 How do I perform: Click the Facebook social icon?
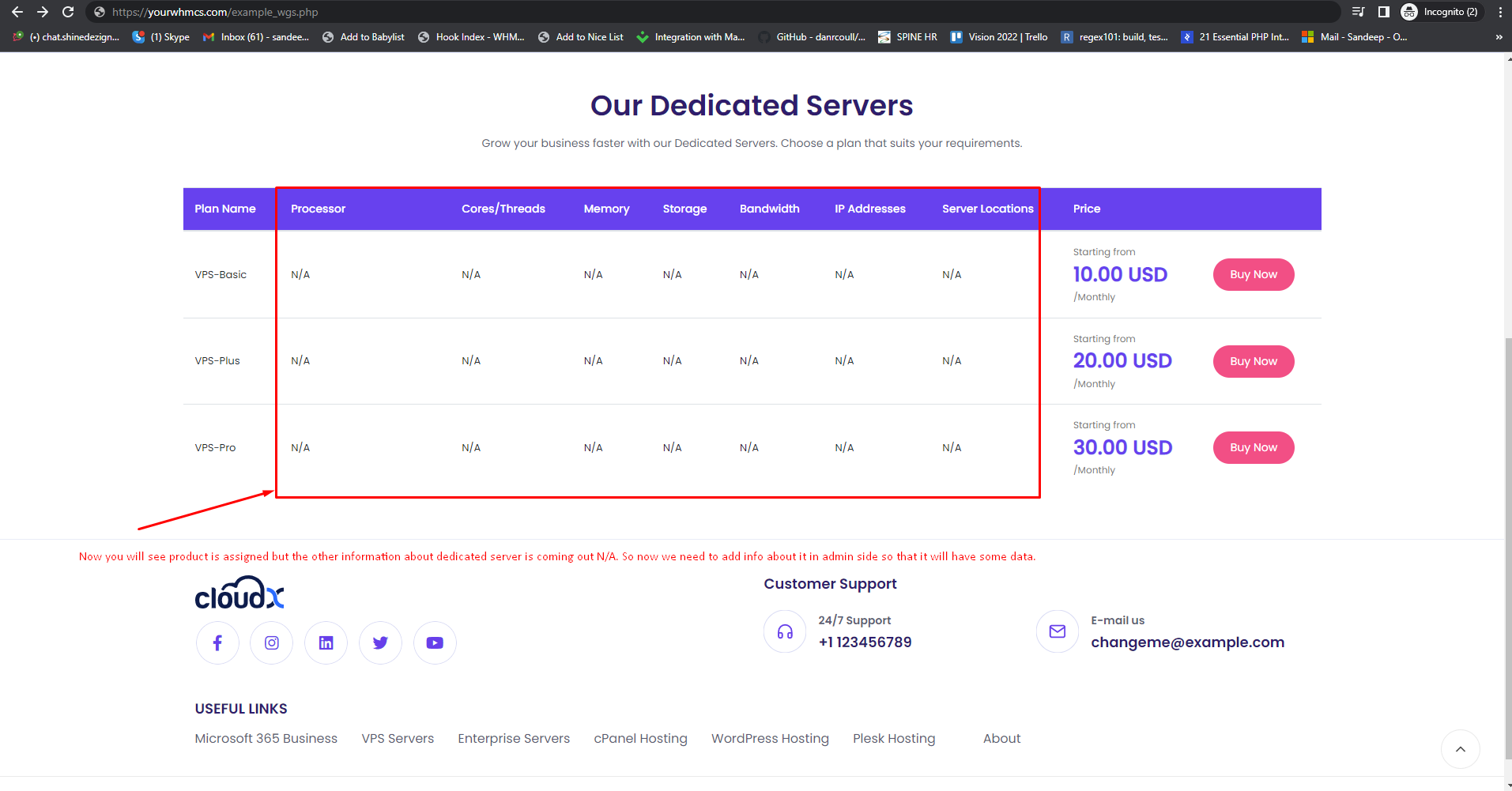[x=217, y=642]
